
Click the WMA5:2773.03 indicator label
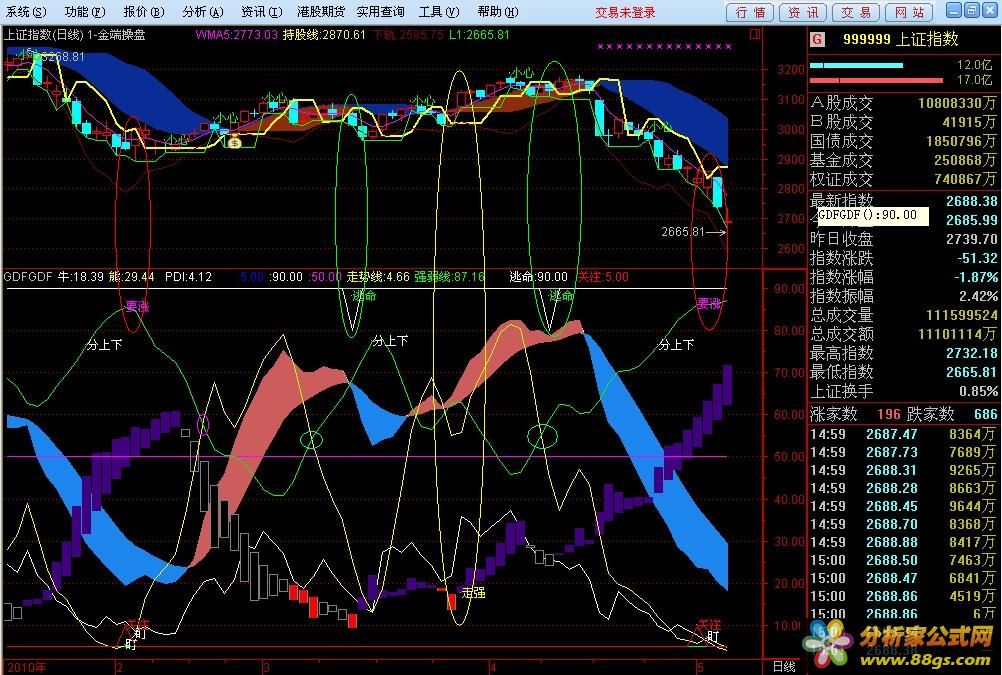[236, 35]
